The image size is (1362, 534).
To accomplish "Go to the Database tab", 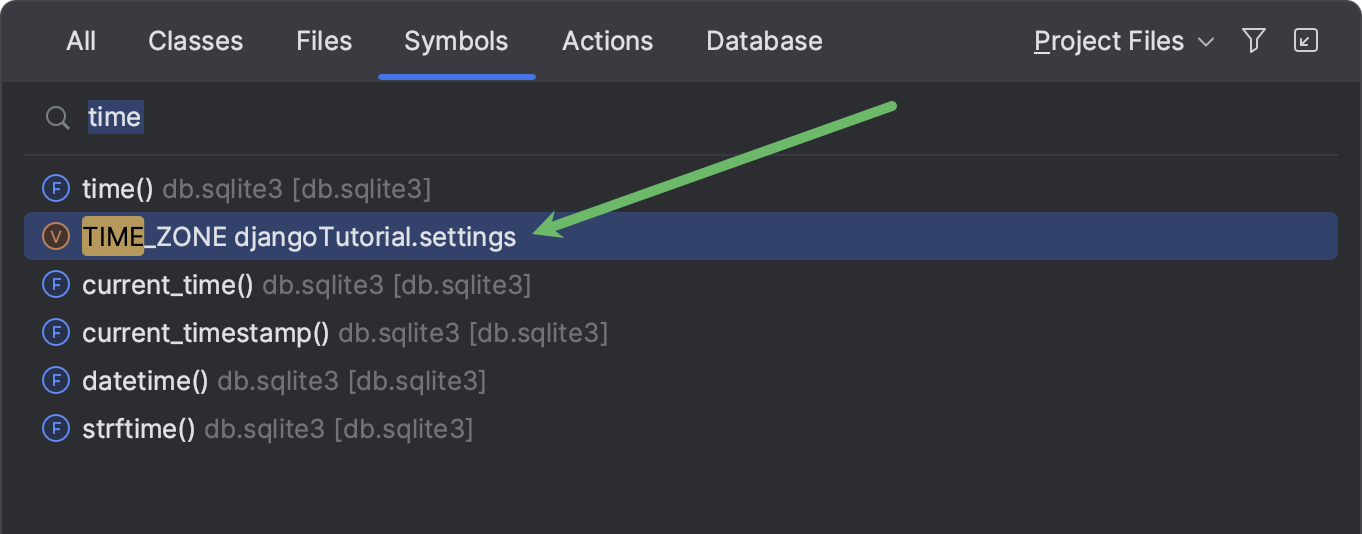I will click(x=764, y=41).
